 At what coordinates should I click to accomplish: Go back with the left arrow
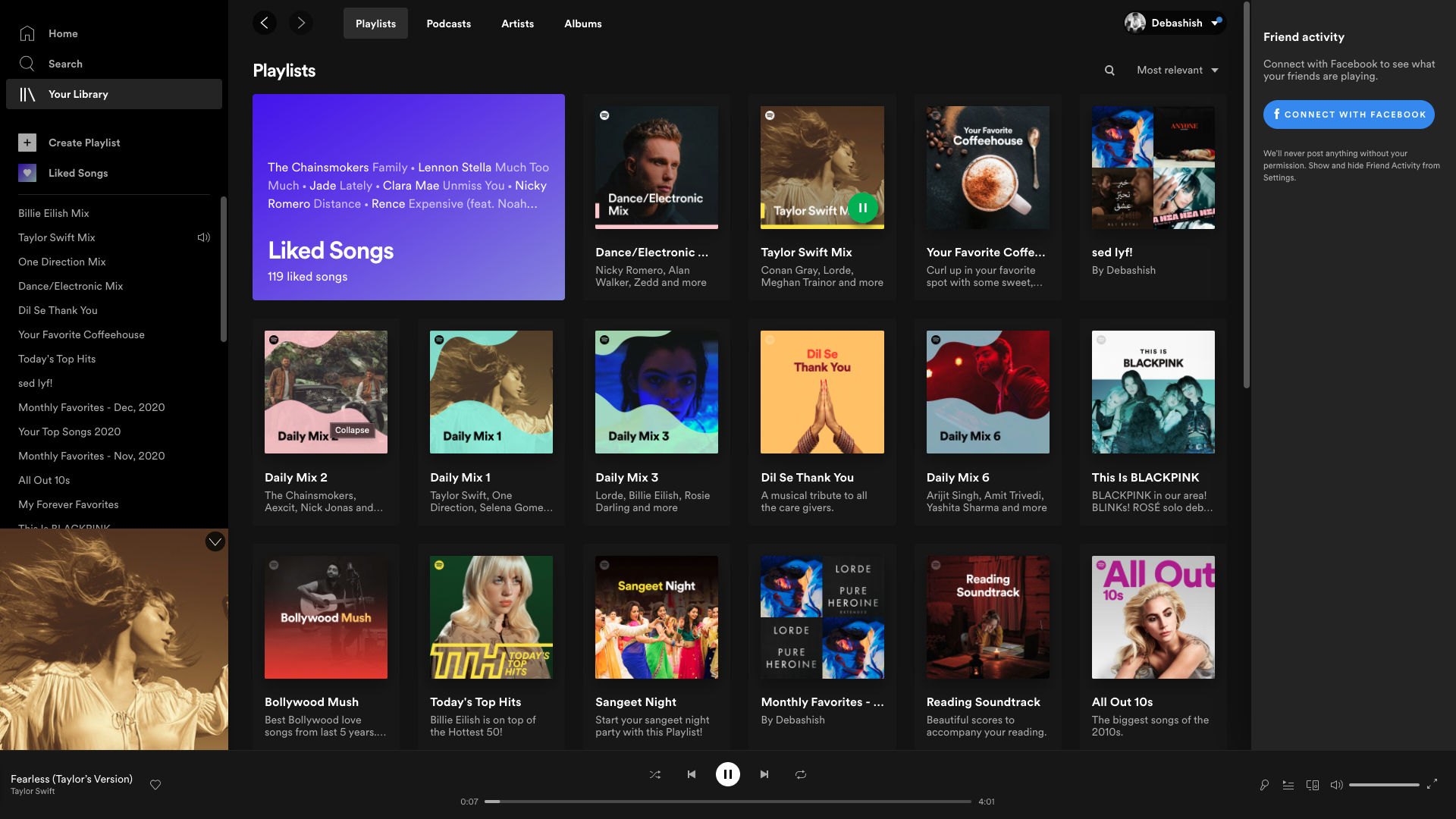[265, 23]
